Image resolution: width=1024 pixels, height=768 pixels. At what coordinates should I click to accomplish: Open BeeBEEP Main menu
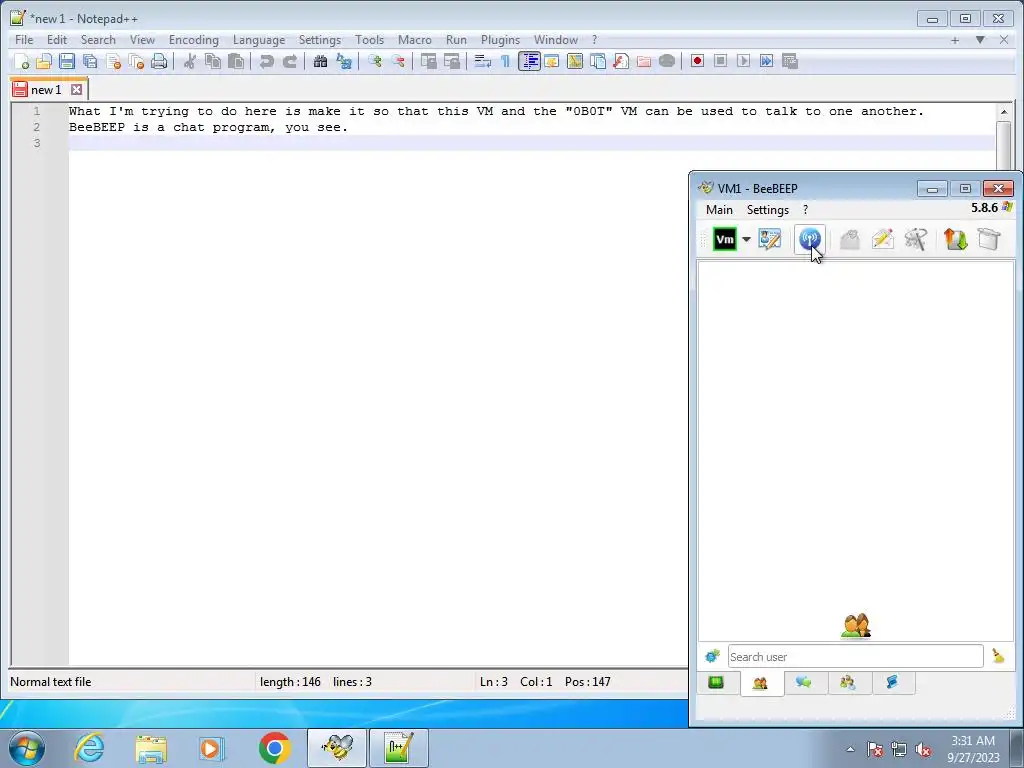coord(719,210)
